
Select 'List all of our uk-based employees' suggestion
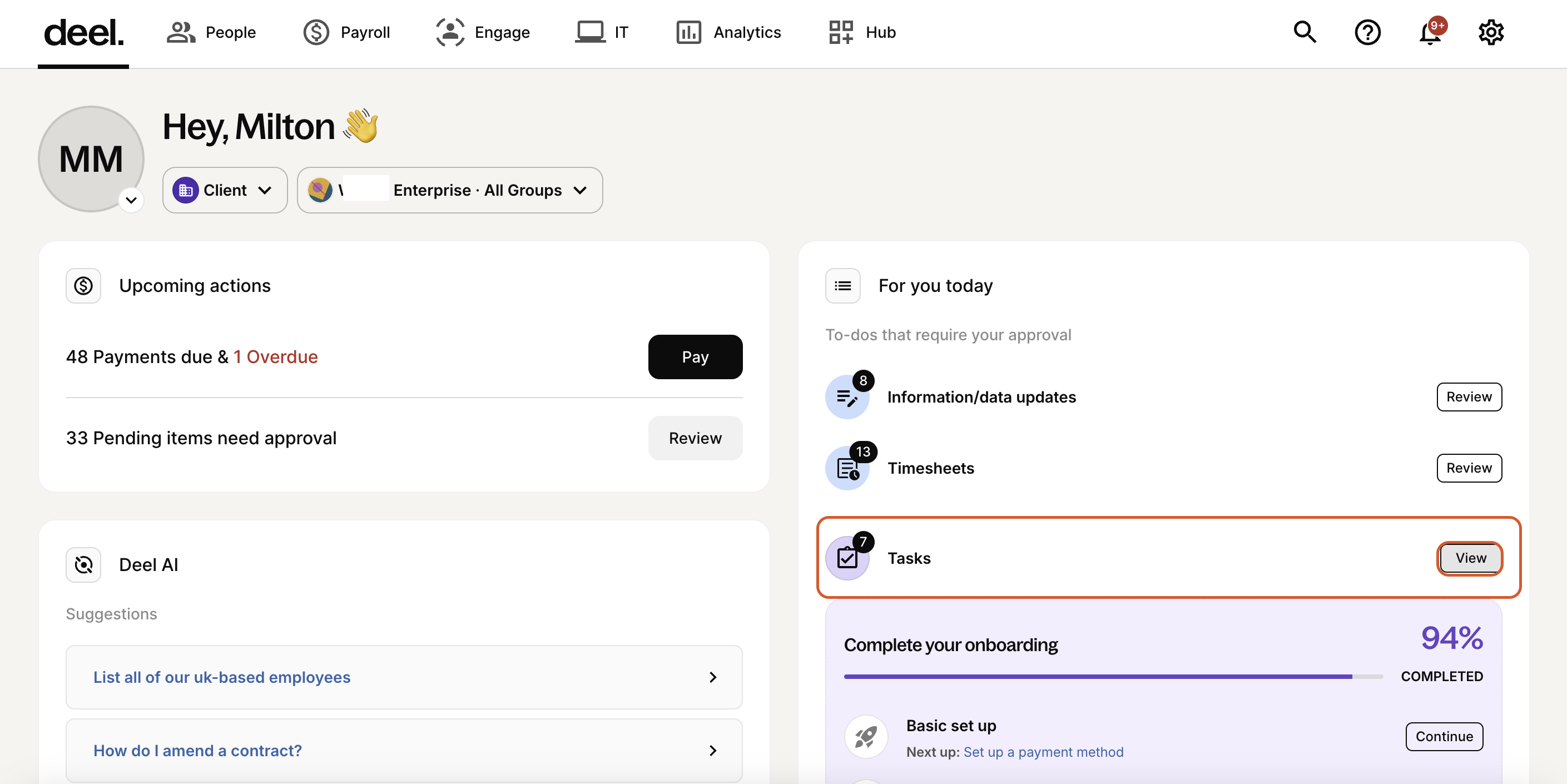[404, 678]
